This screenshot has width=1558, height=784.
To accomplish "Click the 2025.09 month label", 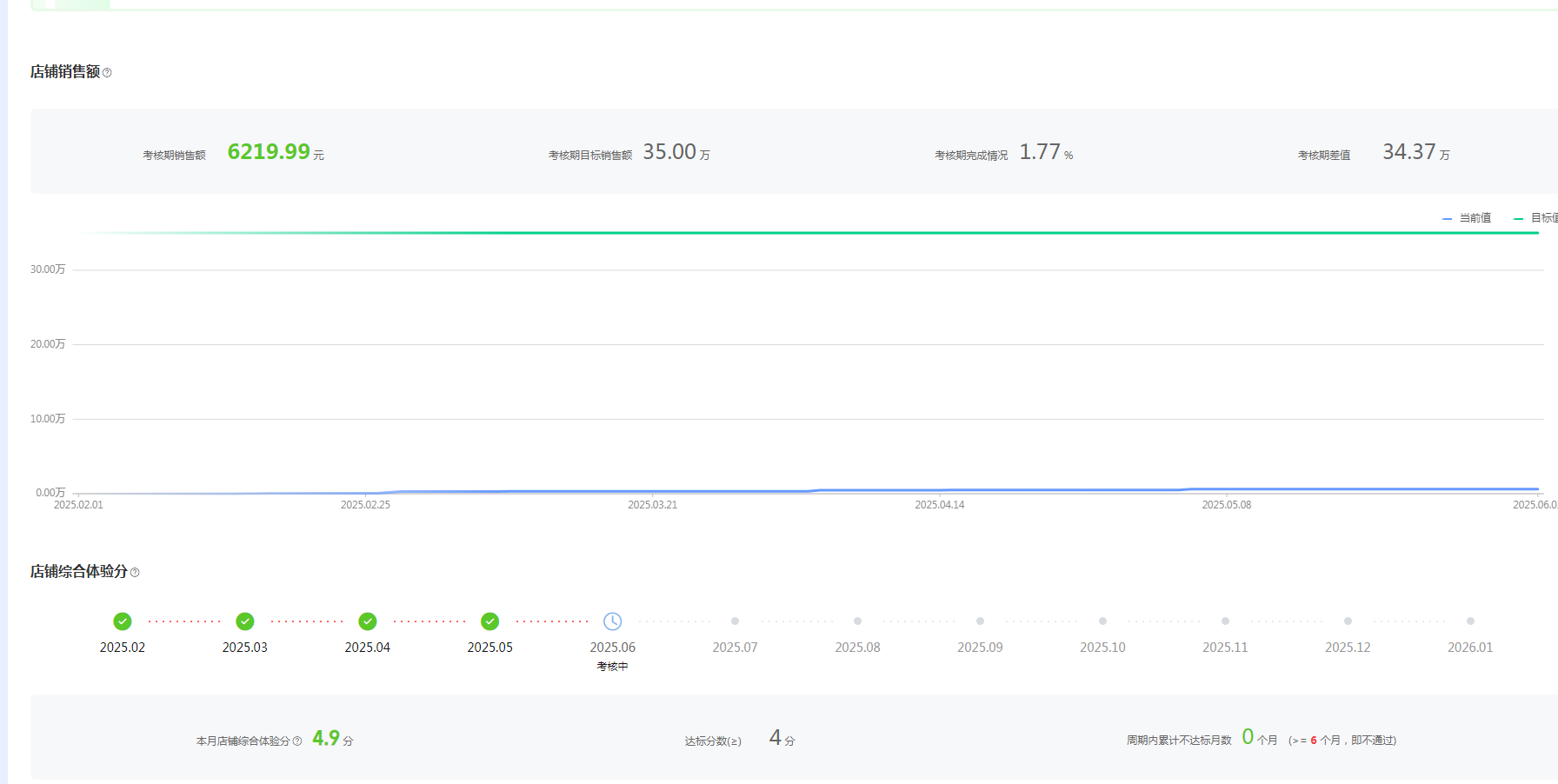I will coord(980,648).
